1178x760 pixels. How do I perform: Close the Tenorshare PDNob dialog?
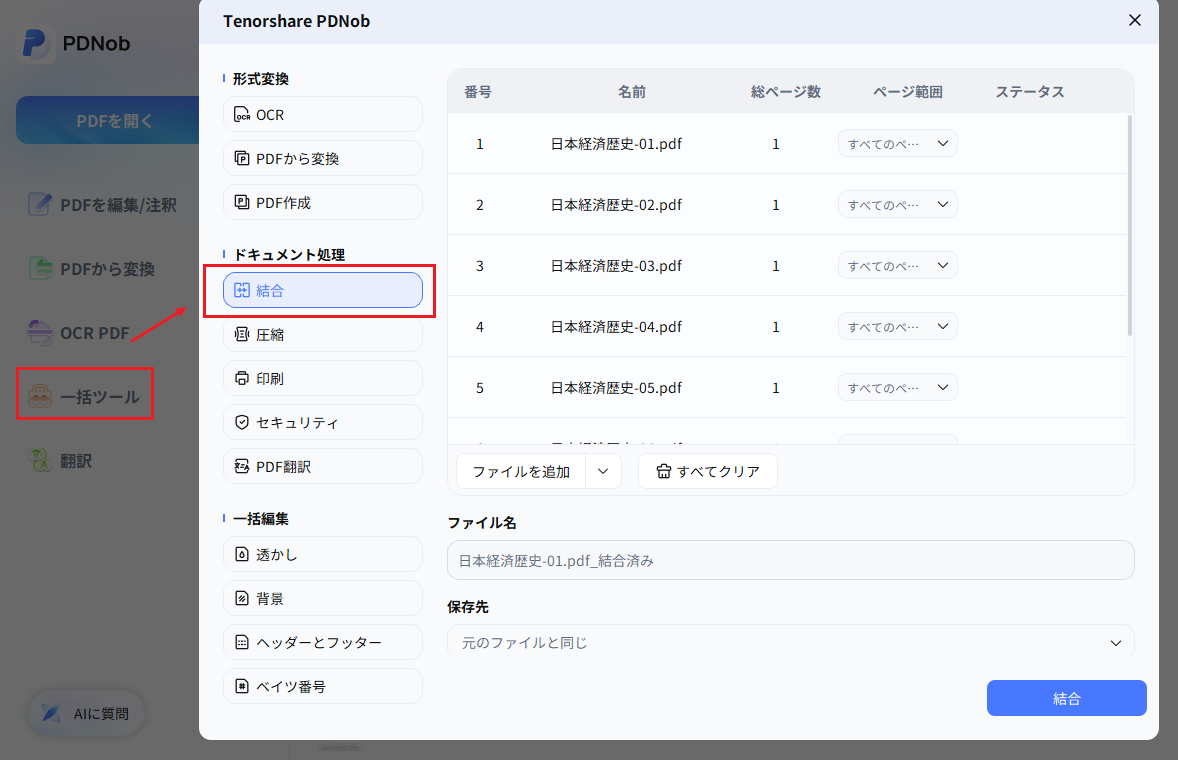pyautogui.click(x=1134, y=20)
